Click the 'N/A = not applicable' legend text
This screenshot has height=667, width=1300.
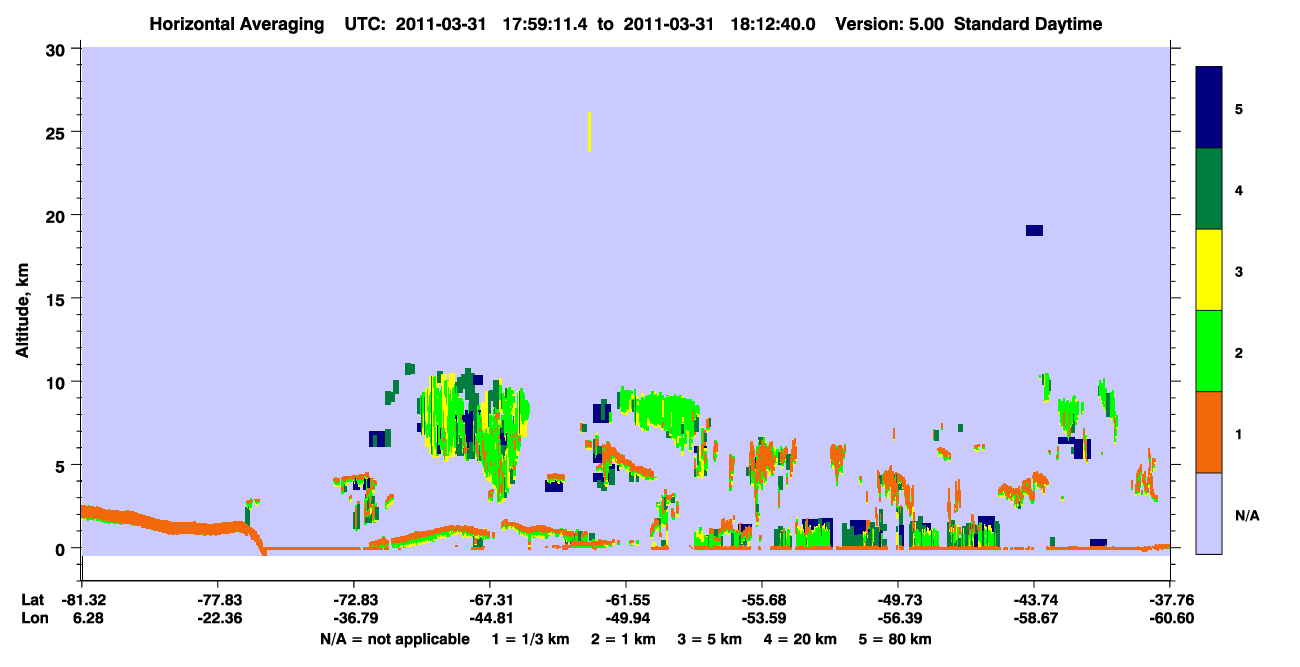click(394, 639)
